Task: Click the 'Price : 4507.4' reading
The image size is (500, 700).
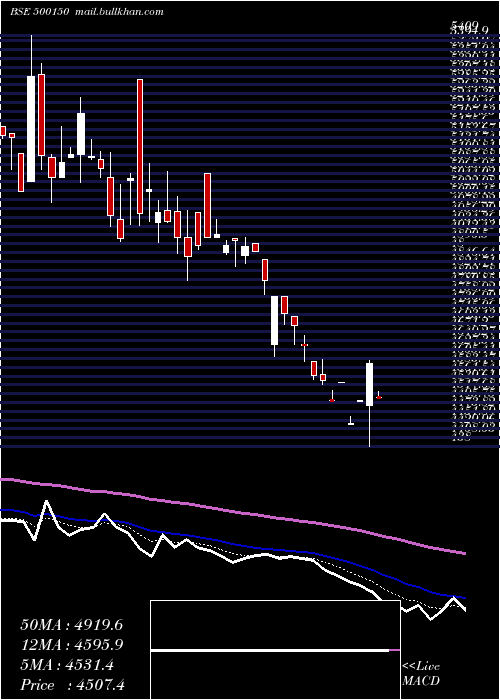Action: point(72,685)
